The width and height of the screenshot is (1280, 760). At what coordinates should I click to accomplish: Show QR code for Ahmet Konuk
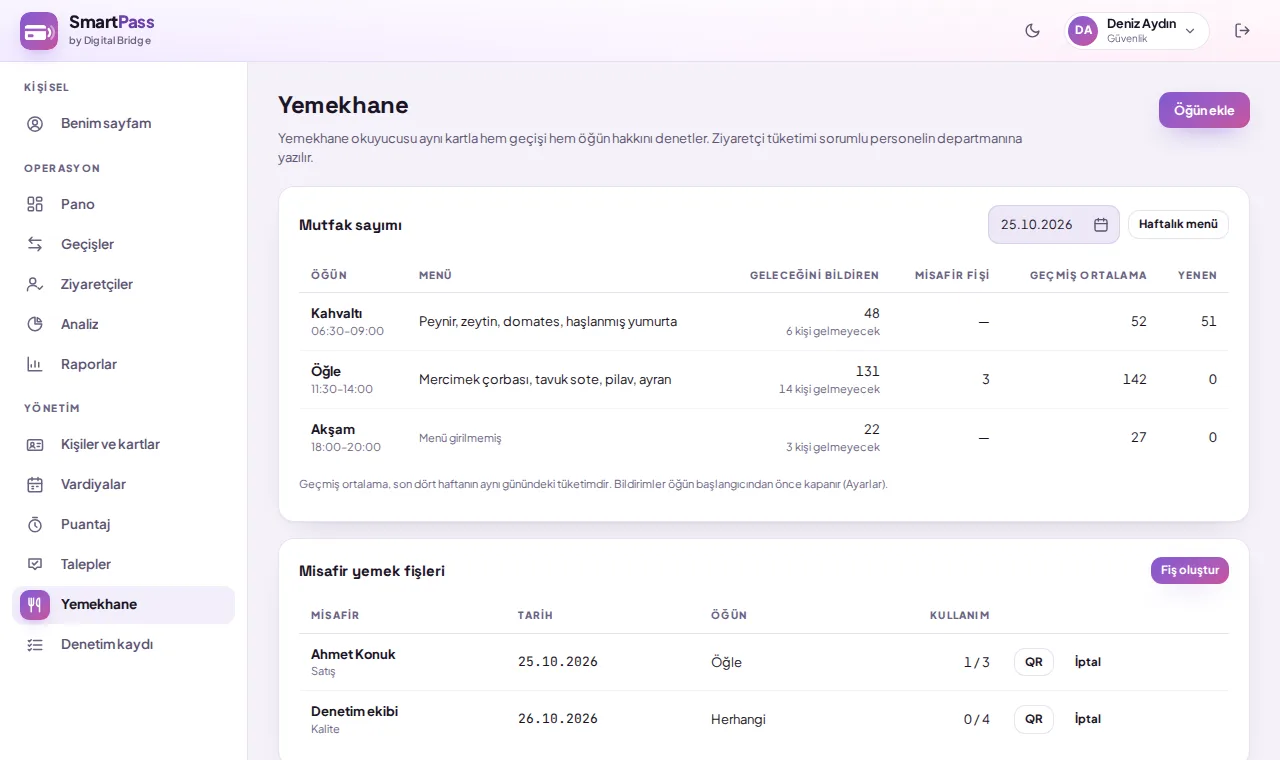[x=1034, y=662]
